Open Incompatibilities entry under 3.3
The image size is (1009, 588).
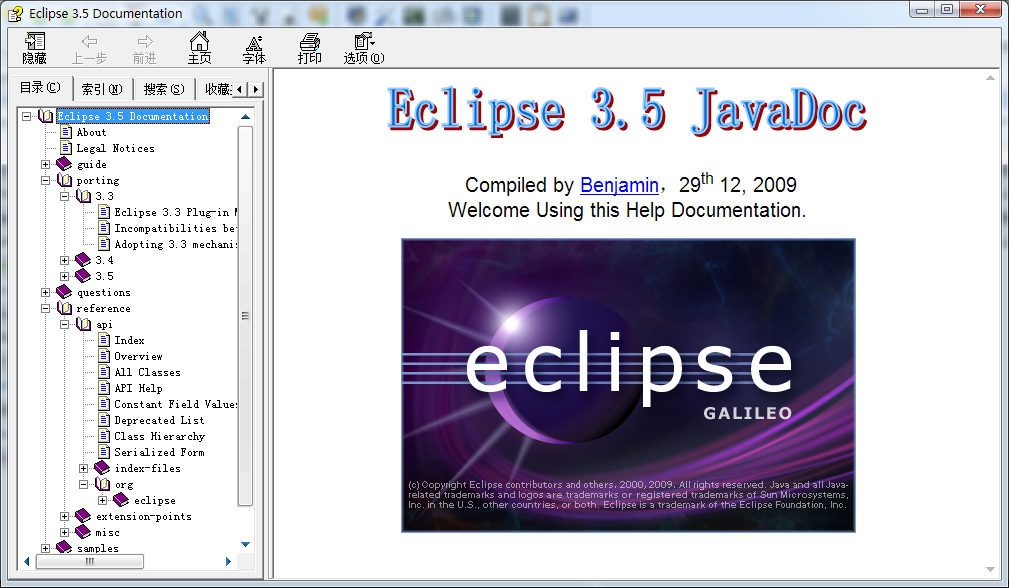pos(176,228)
